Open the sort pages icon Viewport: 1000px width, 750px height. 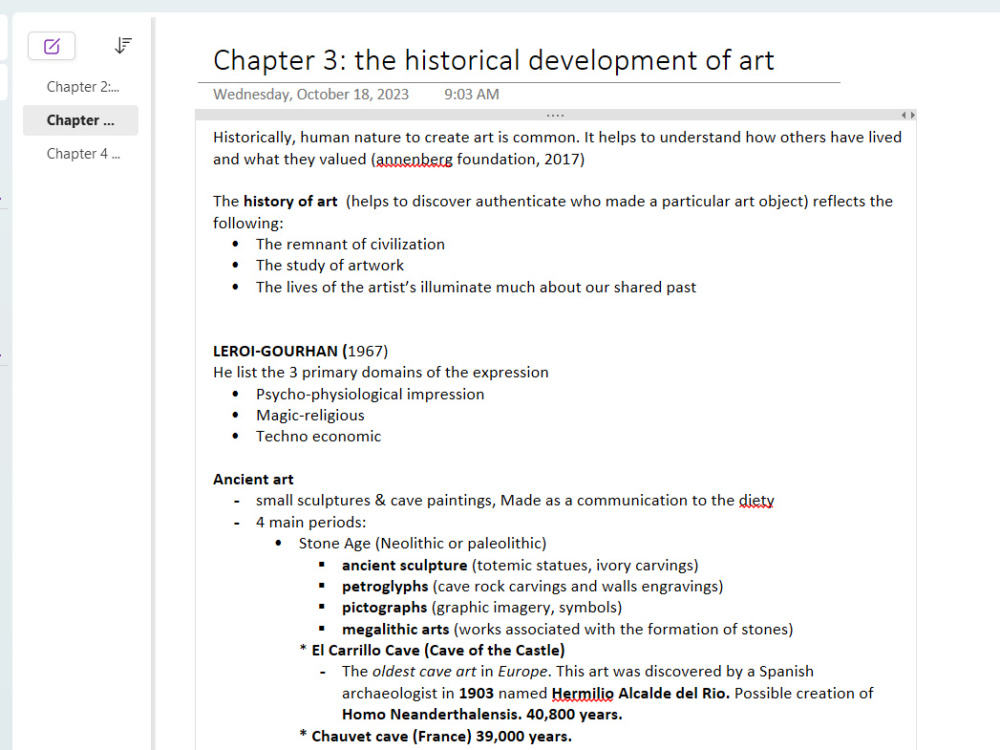pyautogui.click(x=123, y=45)
